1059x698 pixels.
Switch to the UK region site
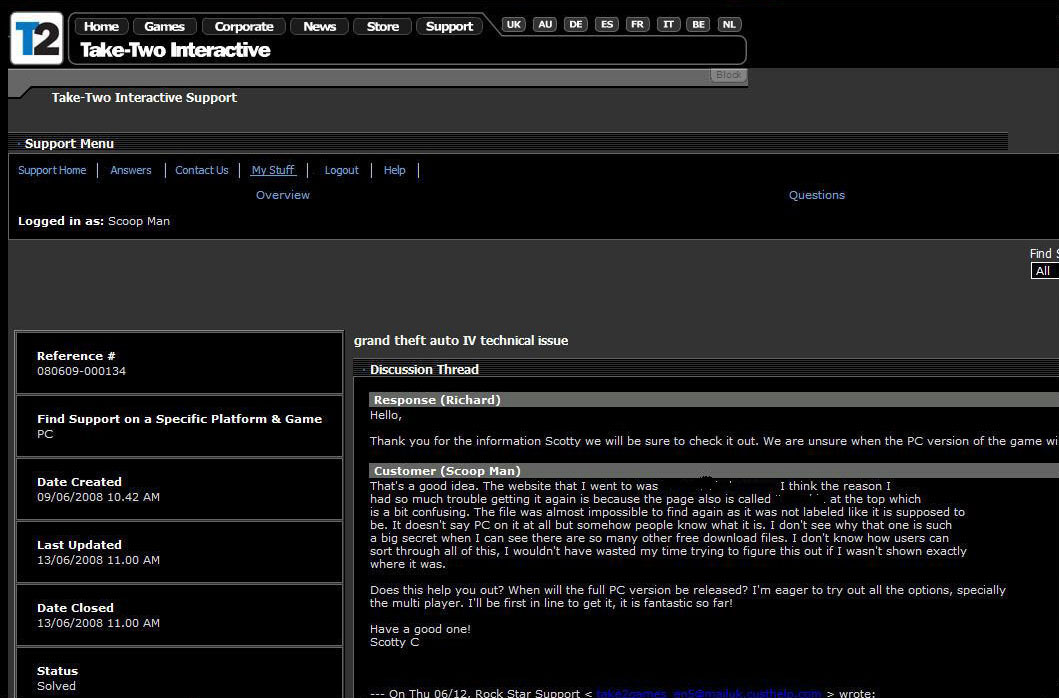coord(513,24)
